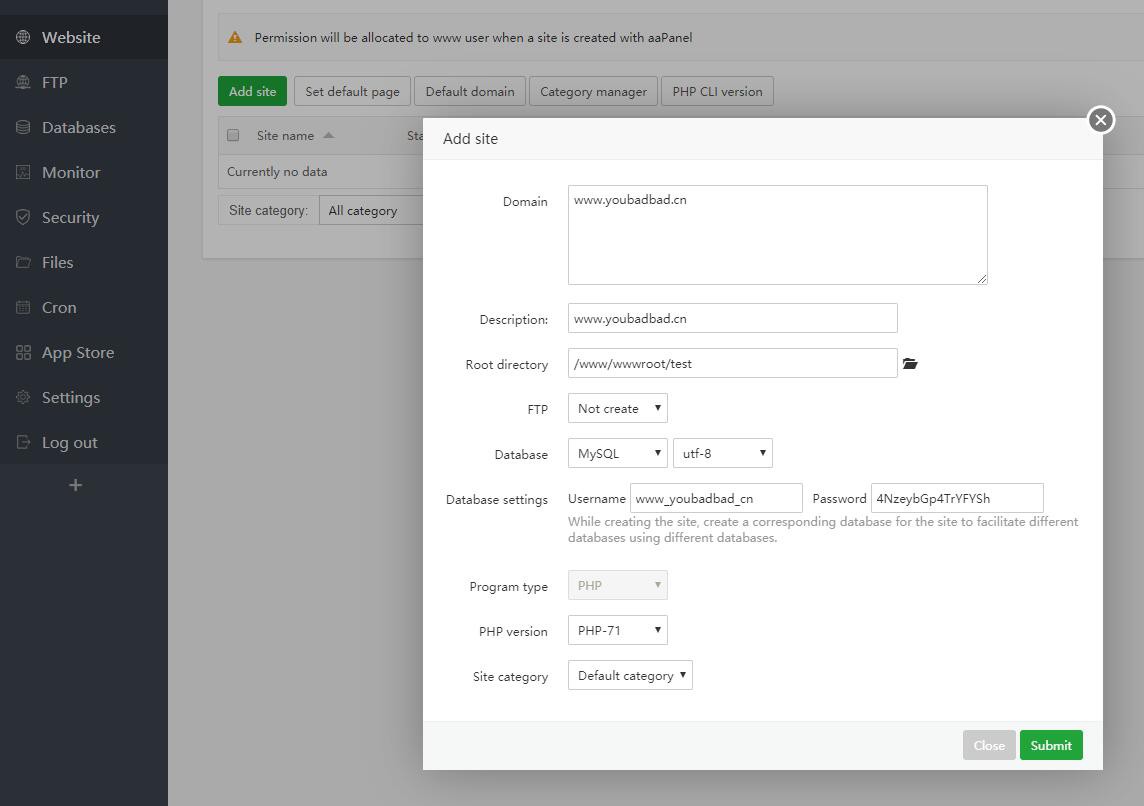Click the FTP icon in sidebar
The height and width of the screenshot is (806, 1144).
(x=23, y=82)
